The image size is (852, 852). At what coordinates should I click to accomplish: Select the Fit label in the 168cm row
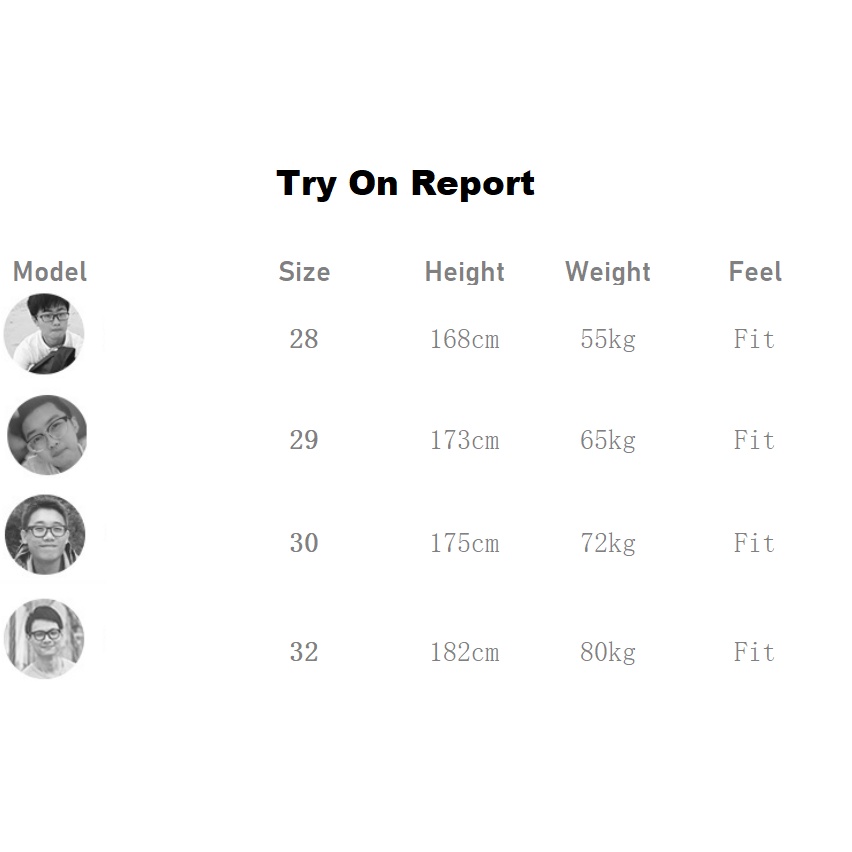tap(754, 340)
